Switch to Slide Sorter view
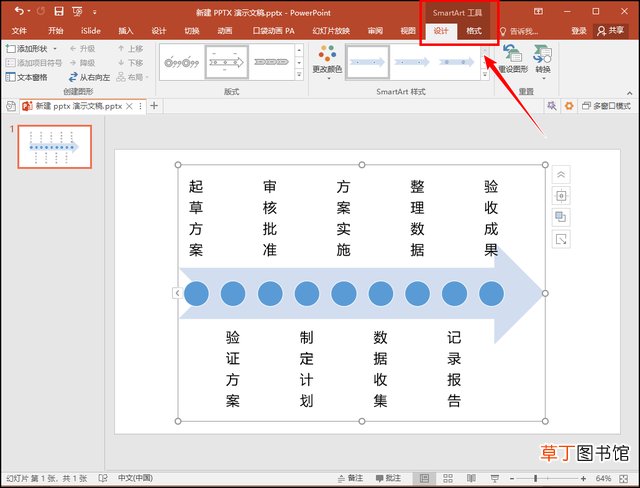640x488 pixels. coord(448,479)
